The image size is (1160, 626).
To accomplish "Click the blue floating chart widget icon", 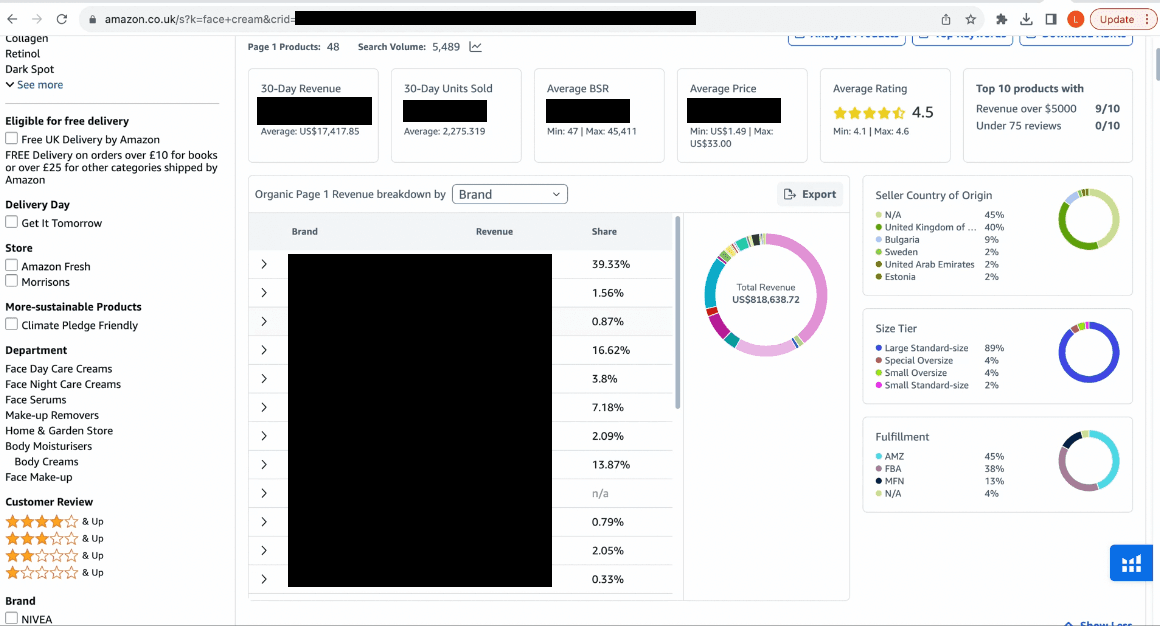I will (x=1131, y=563).
